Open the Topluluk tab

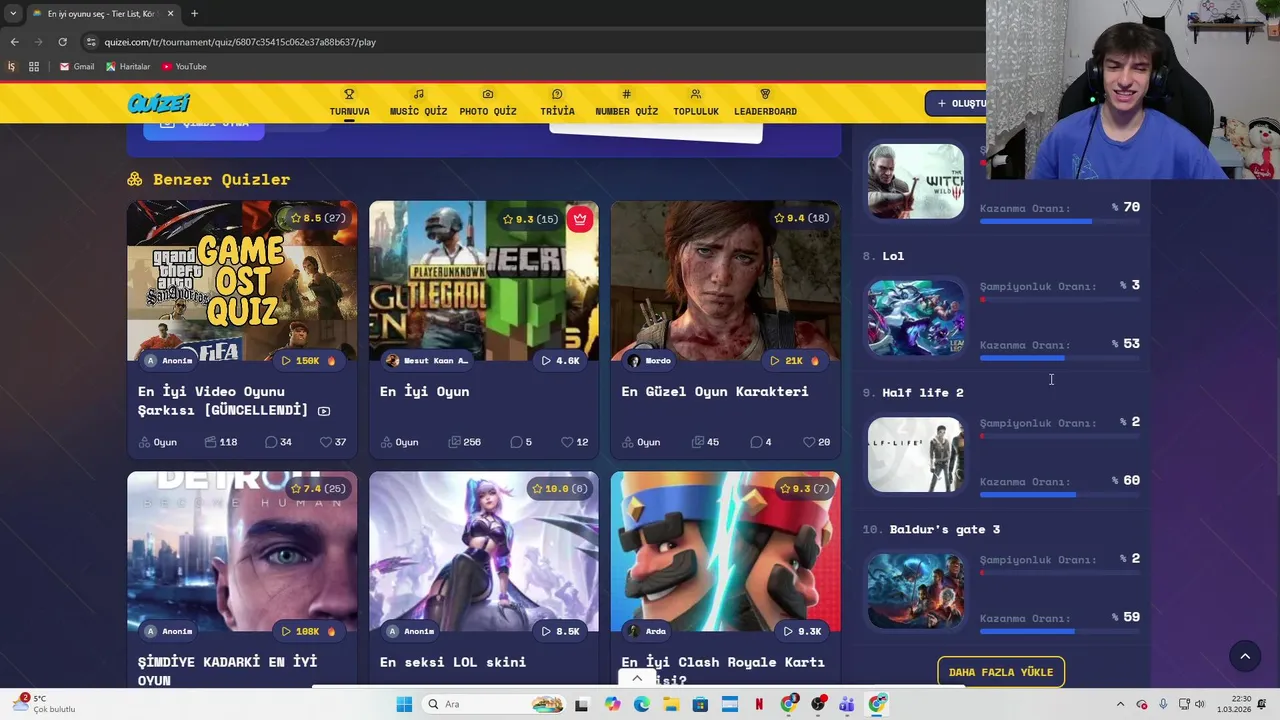pos(696,103)
